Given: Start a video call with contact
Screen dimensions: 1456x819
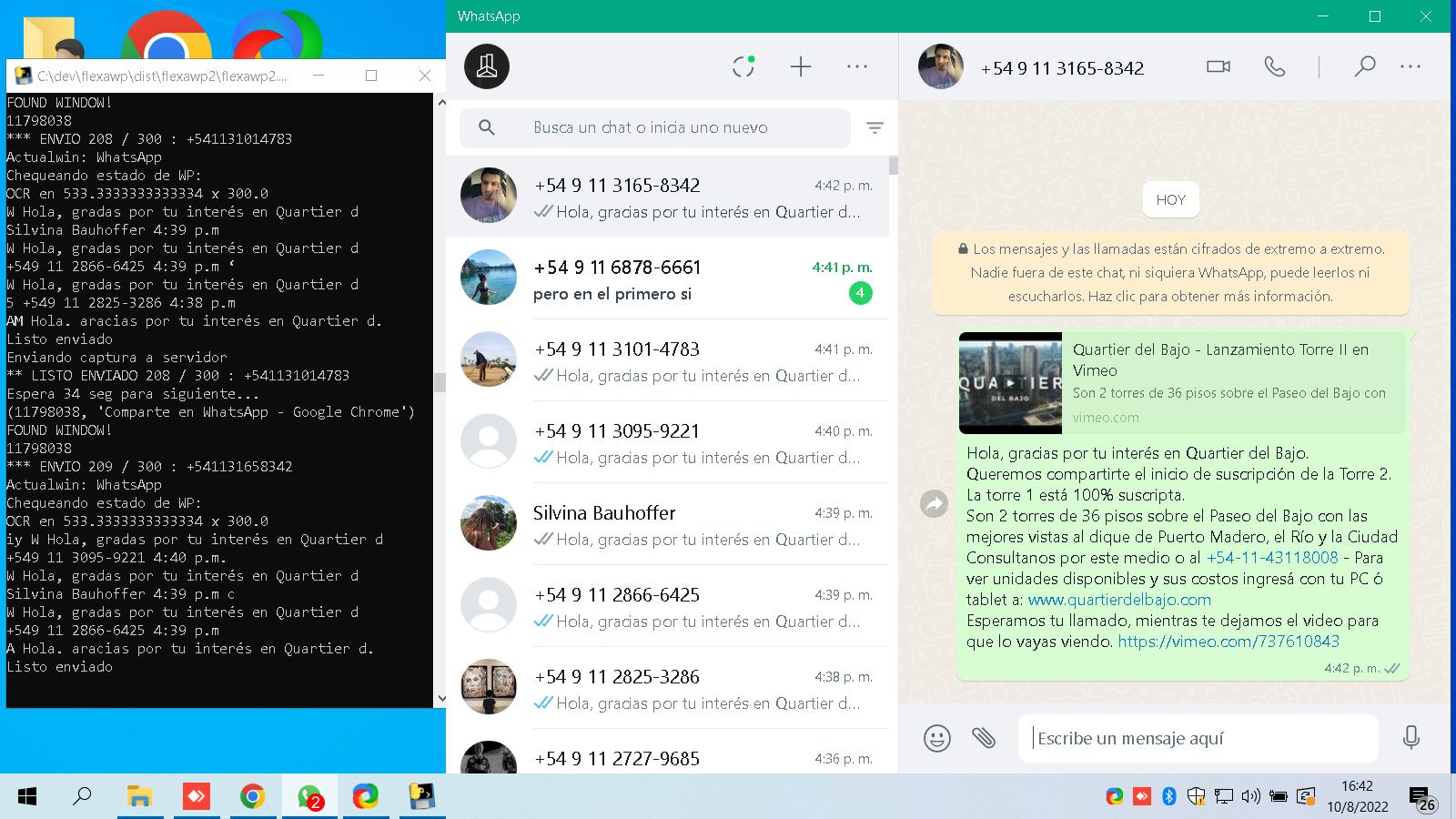Looking at the screenshot, I should pyautogui.click(x=1218, y=66).
